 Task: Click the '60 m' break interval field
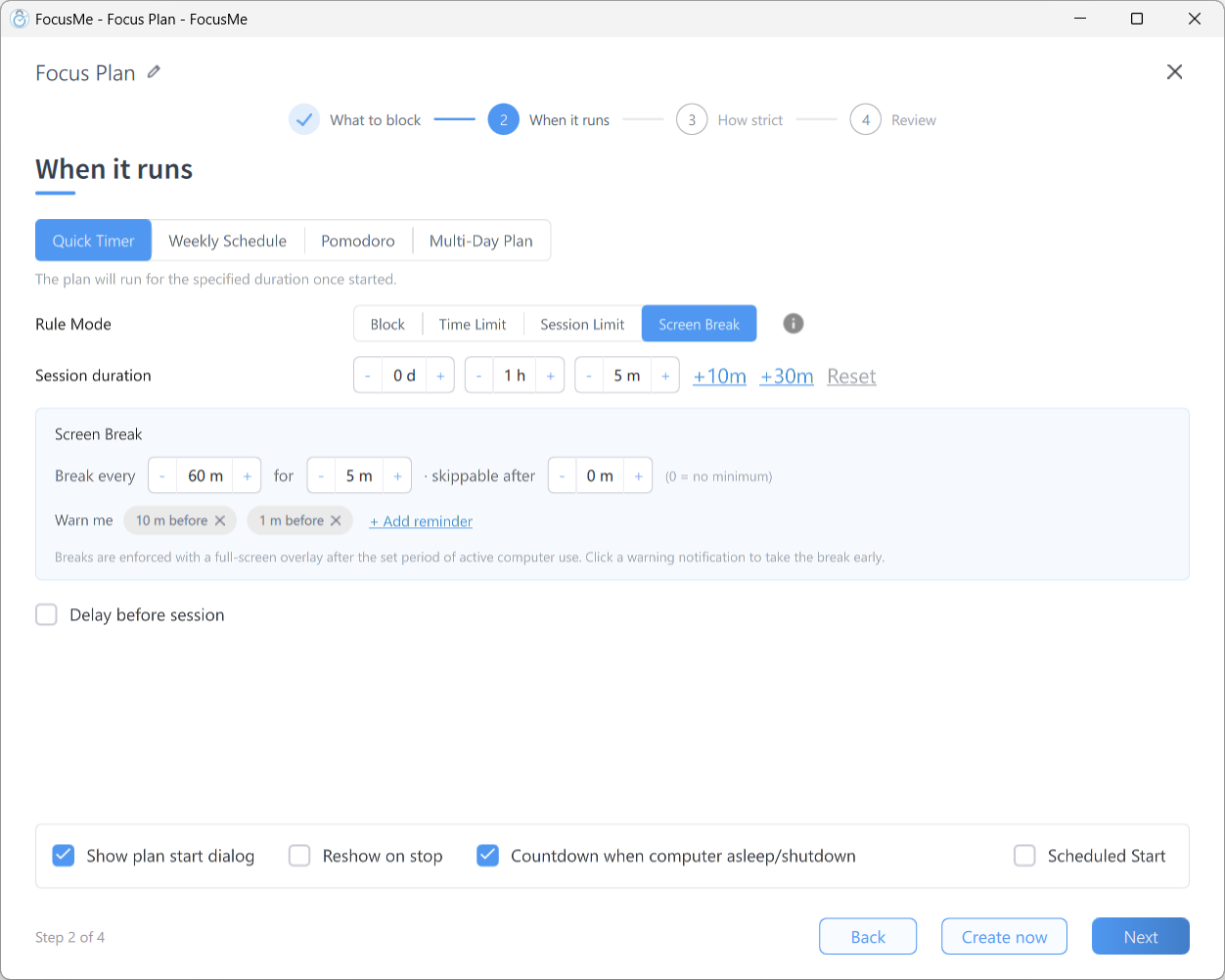tap(205, 476)
